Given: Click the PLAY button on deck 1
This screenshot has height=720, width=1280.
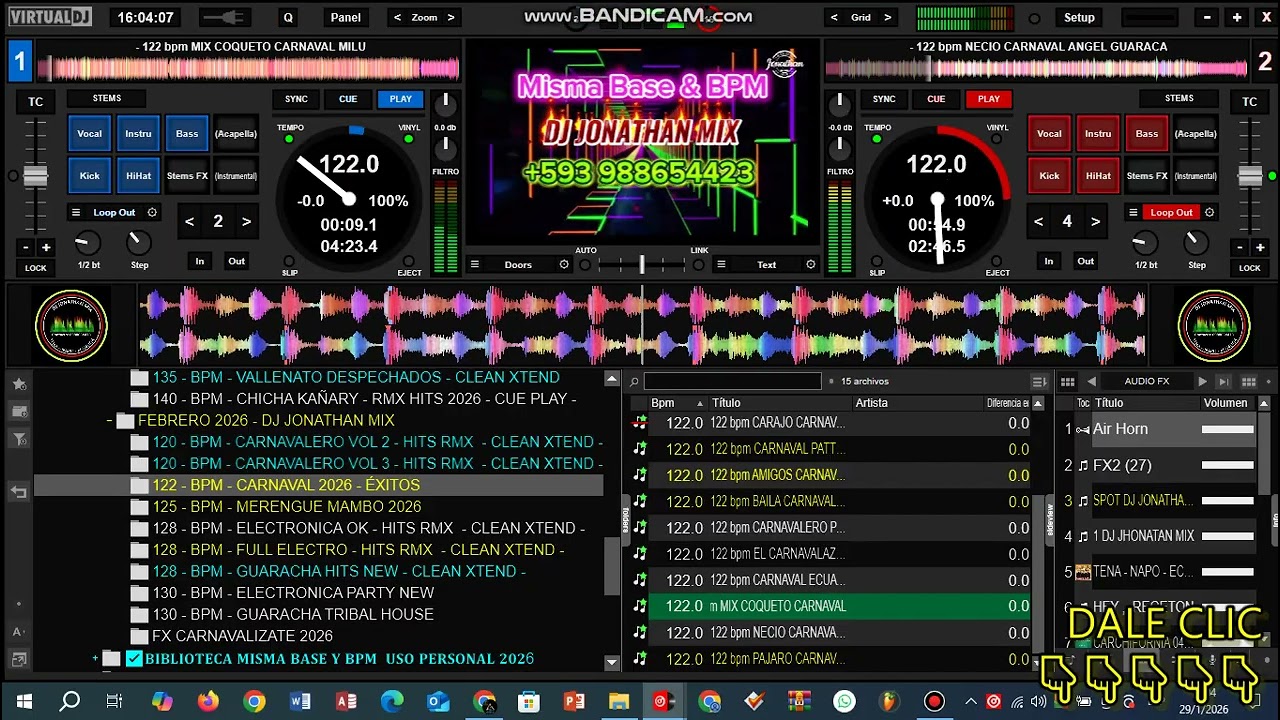Looking at the screenshot, I should [x=401, y=99].
